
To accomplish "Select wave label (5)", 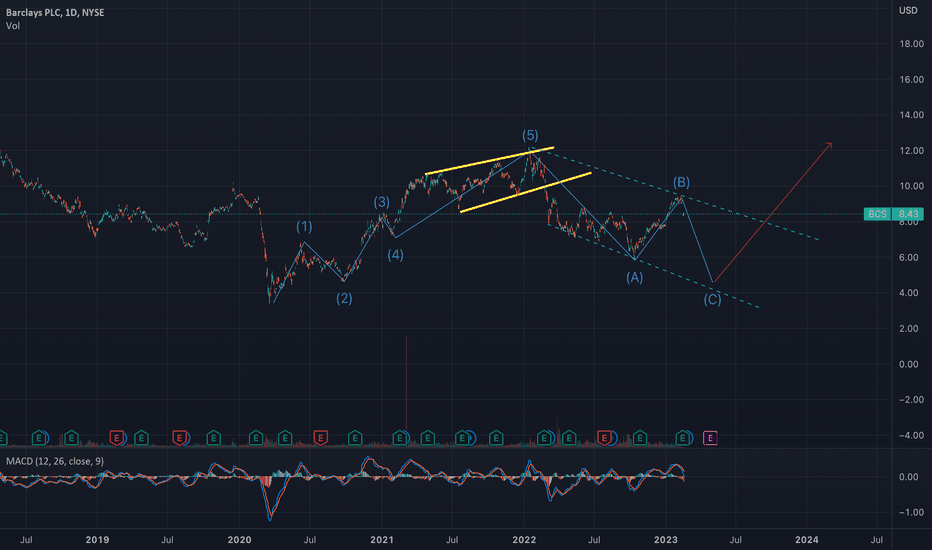I will [x=530, y=136].
